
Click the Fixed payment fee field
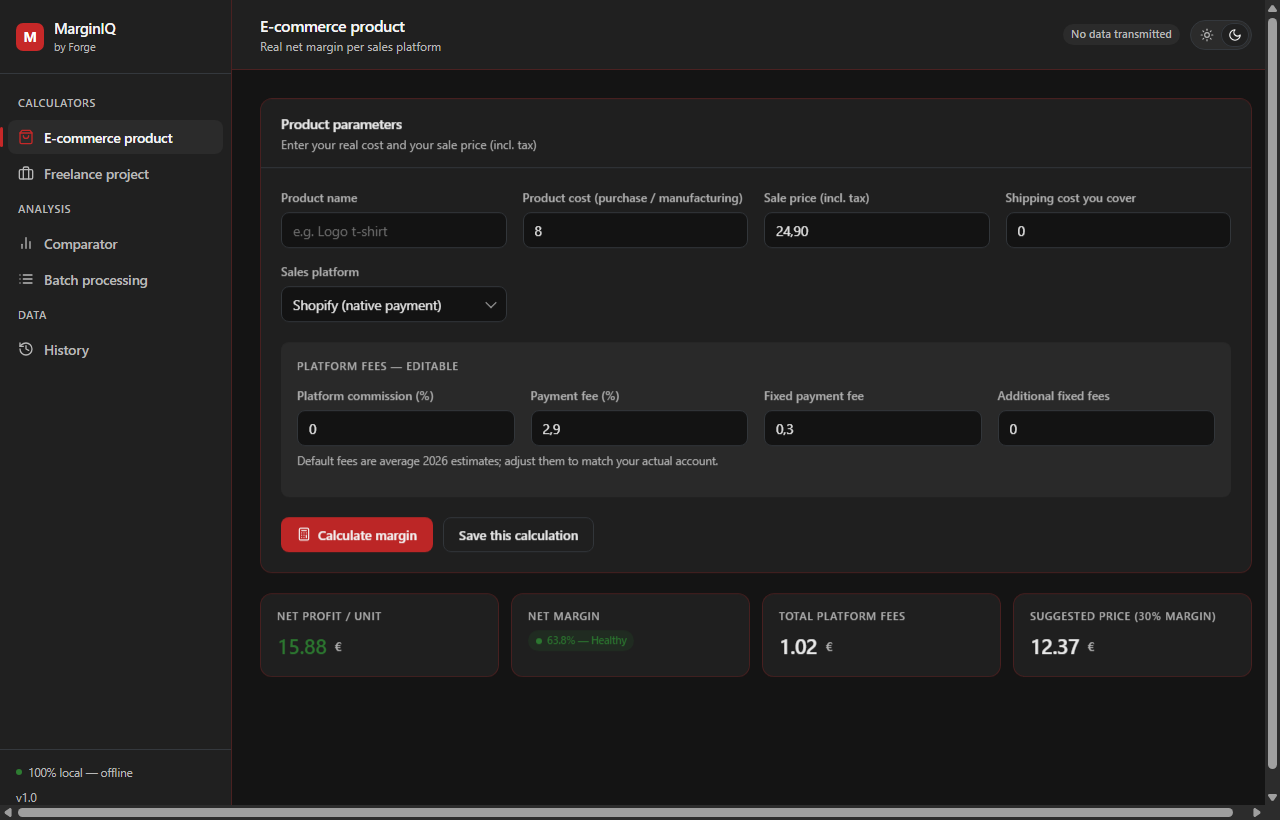click(x=873, y=428)
